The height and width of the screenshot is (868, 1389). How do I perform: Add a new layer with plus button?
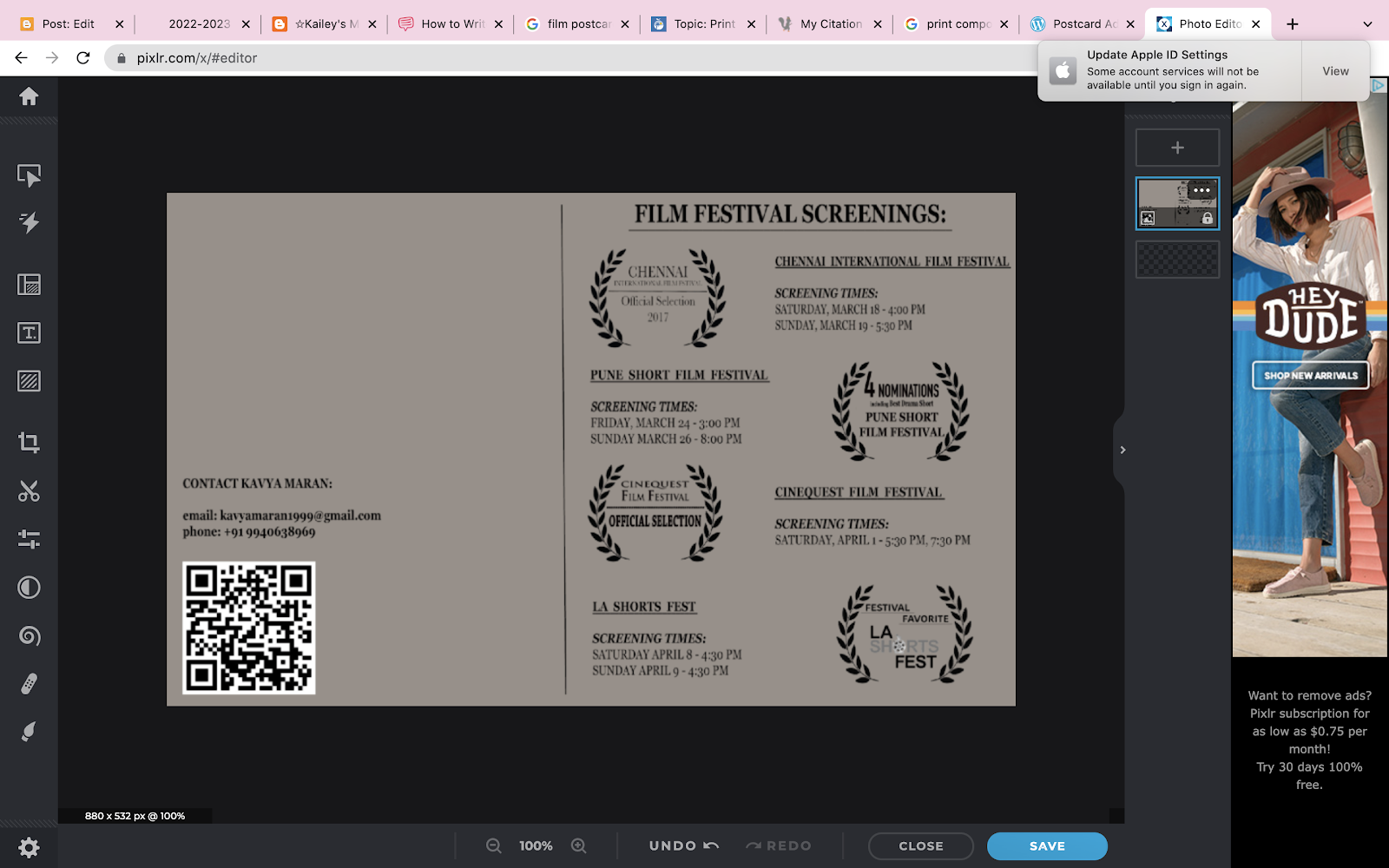pyautogui.click(x=1177, y=148)
